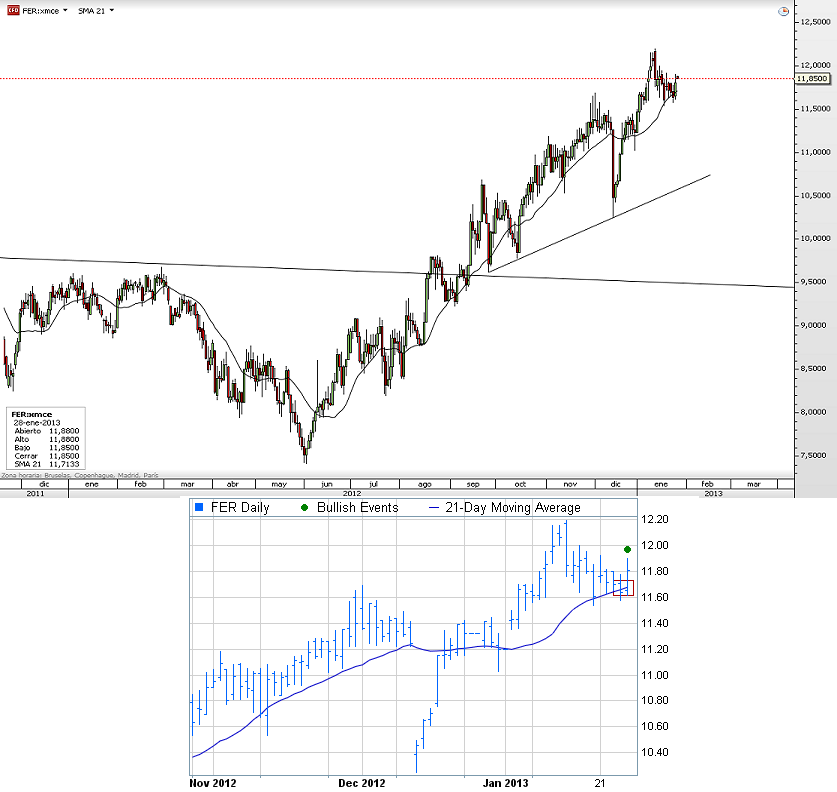Image resolution: width=837 pixels, height=792 pixels.
Task: Click the green dot Bullish Events legend icon
Action: coord(304,508)
